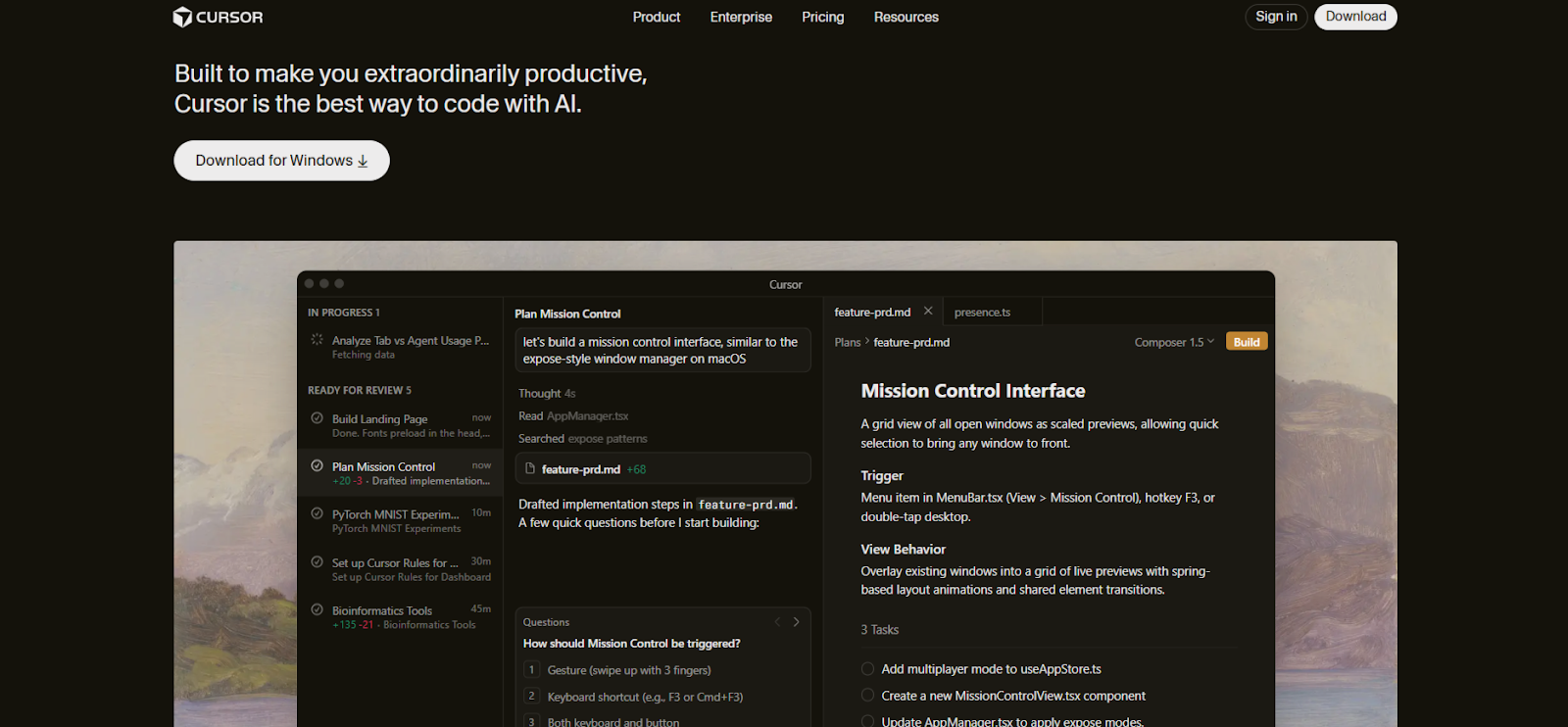
Task: Click the READY FOR REVIEW 5 section header
Action: click(x=360, y=390)
